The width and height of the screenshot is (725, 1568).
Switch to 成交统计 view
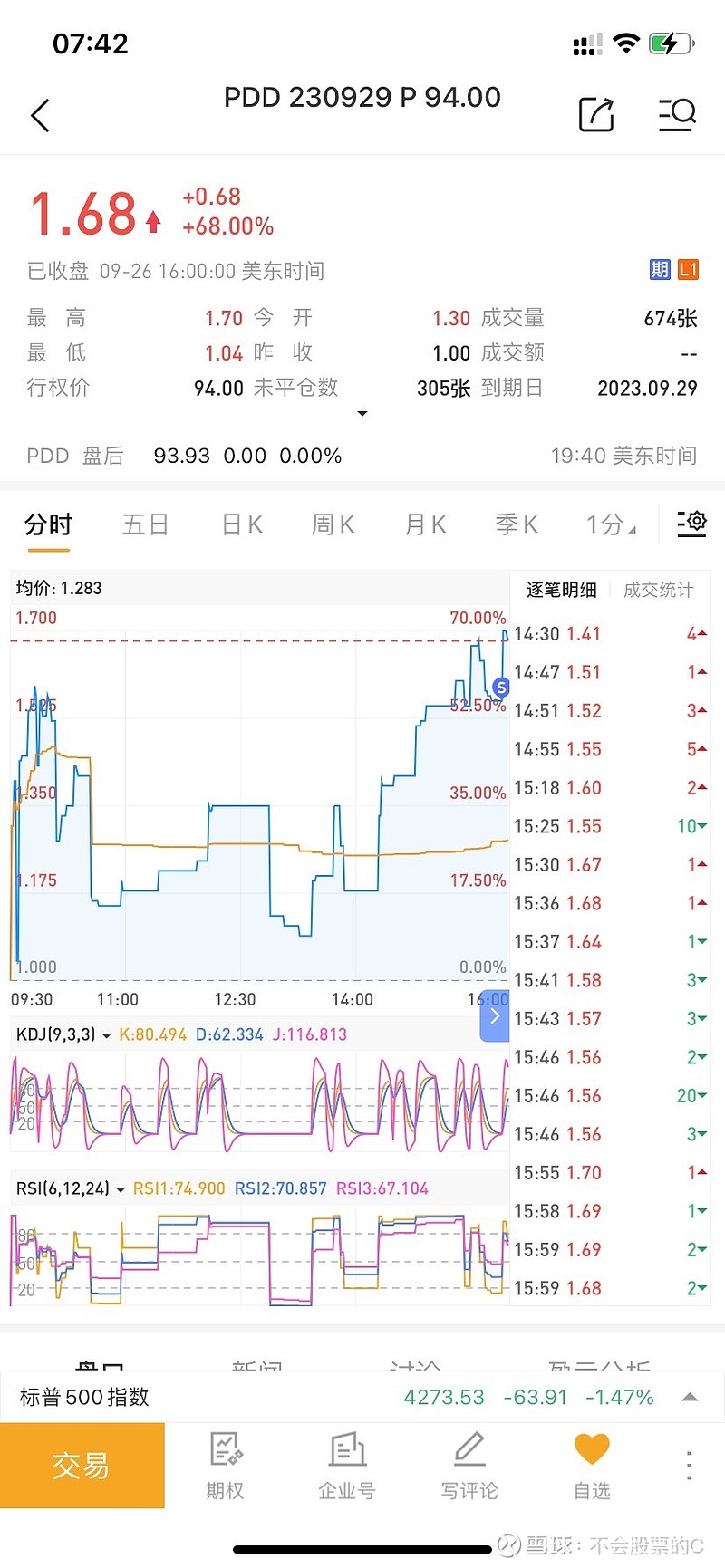click(x=658, y=591)
